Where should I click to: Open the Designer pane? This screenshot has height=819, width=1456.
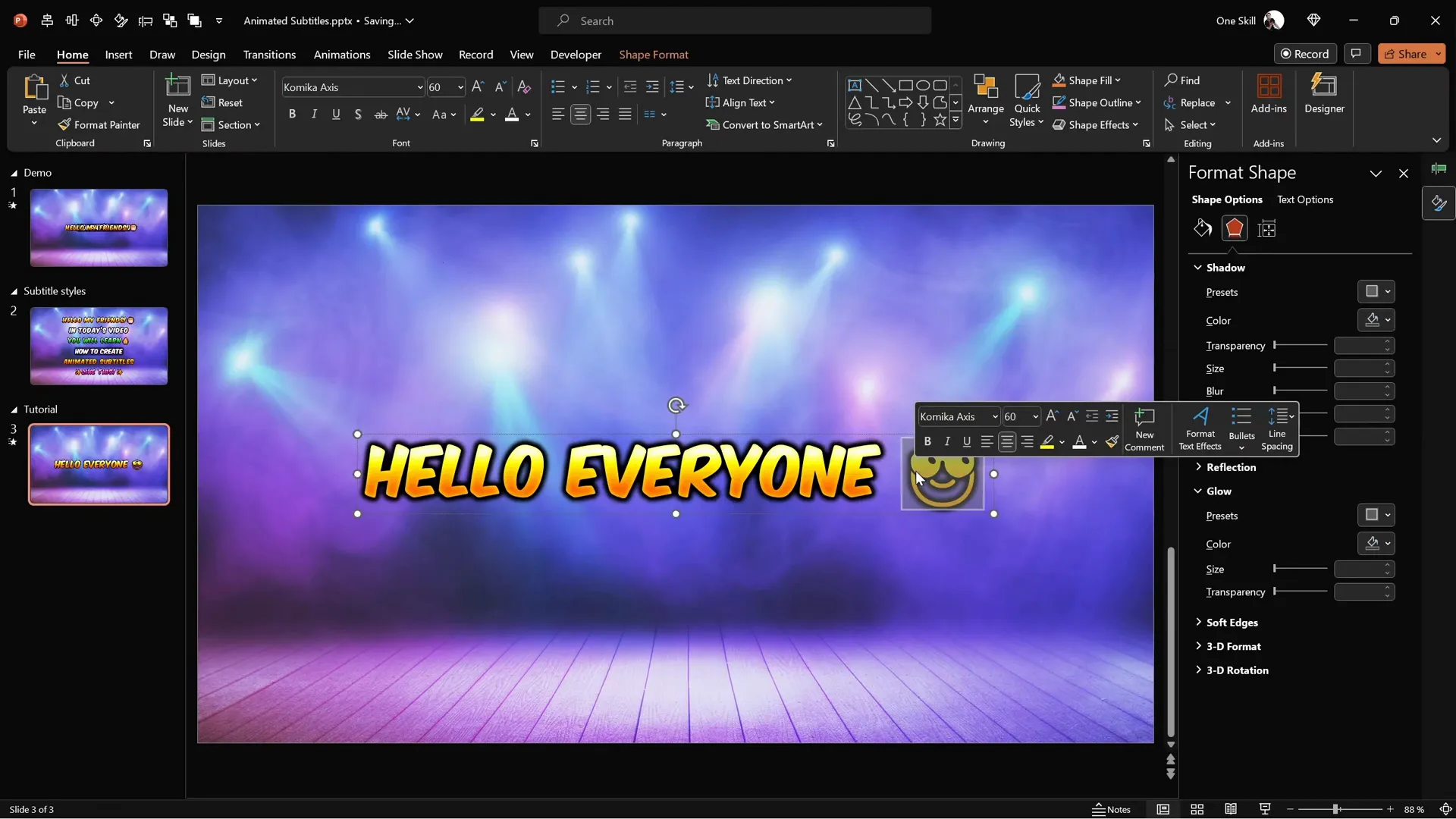pos(1324,94)
